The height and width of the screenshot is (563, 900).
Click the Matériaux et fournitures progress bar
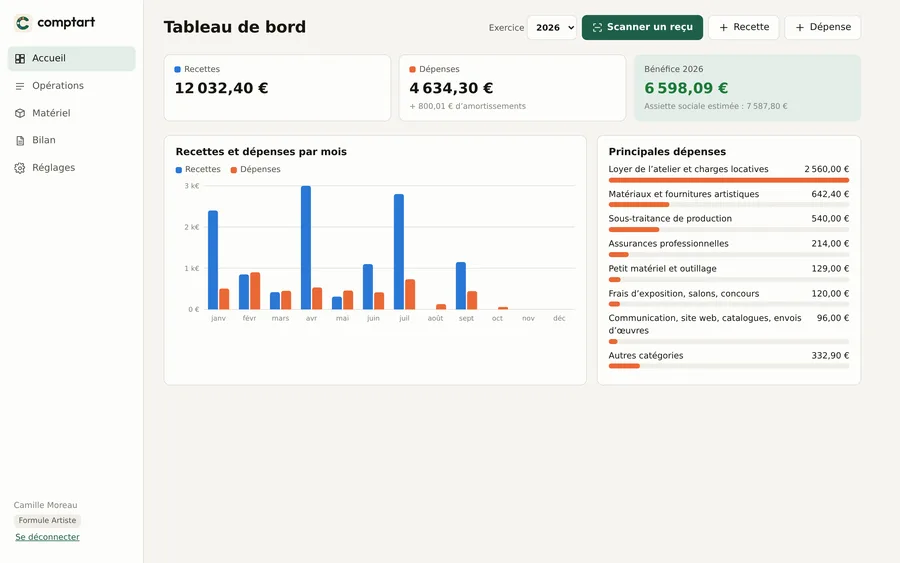coord(728,205)
